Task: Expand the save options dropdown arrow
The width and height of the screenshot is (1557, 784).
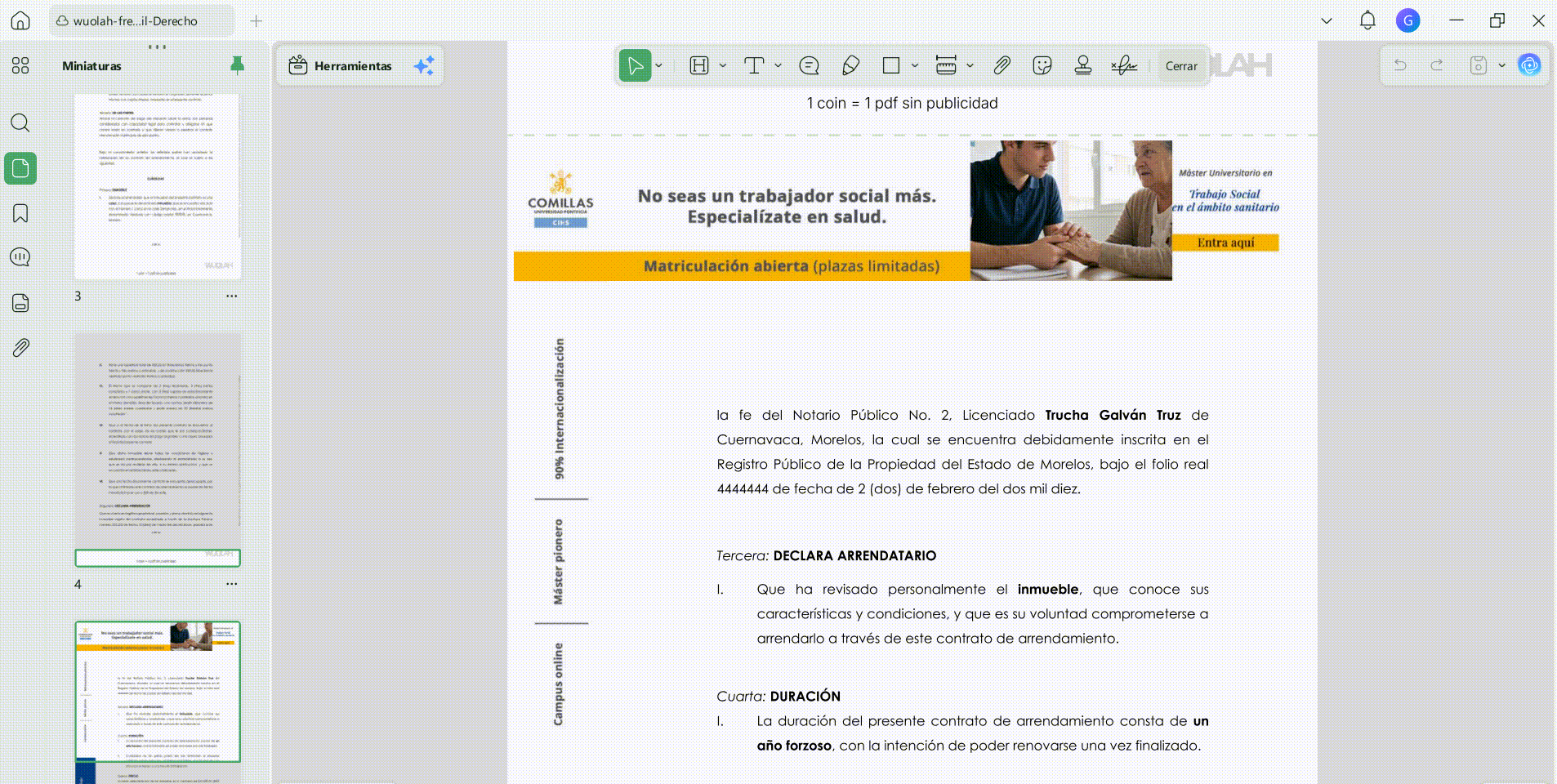Action: click(x=1501, y=65)
